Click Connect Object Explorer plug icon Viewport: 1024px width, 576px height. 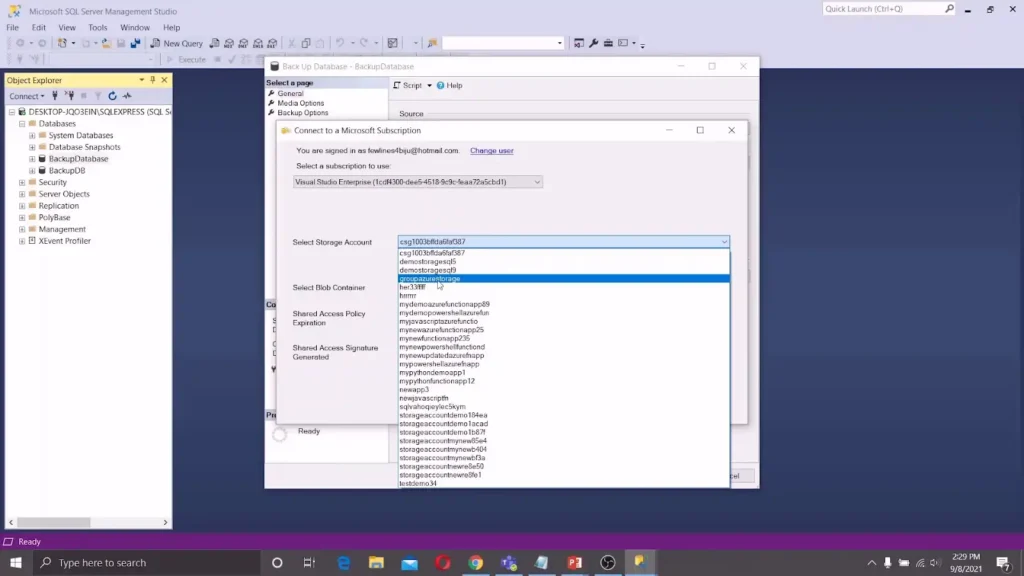(55, 96)
